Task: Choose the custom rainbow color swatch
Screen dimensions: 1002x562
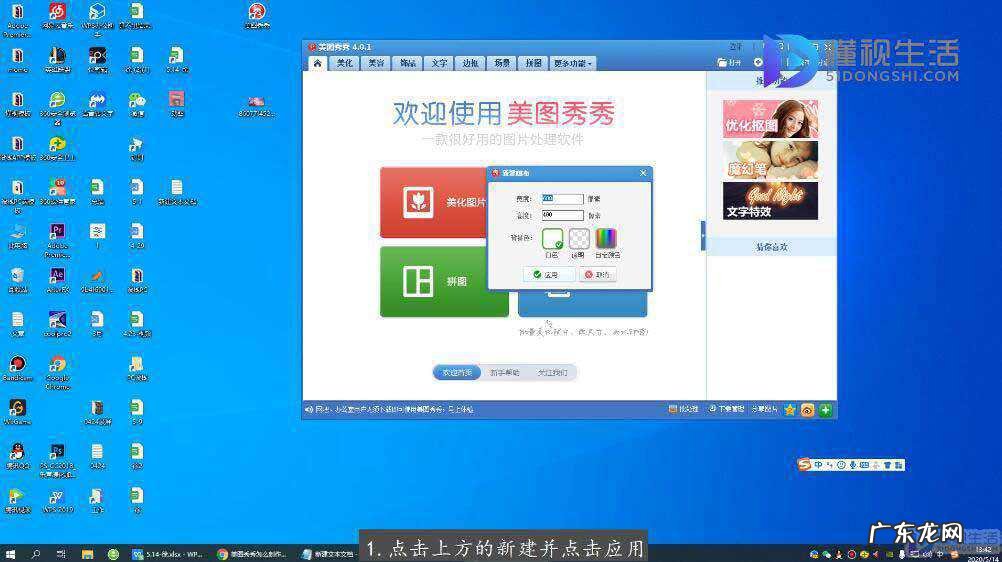Action: pos(606,238)
